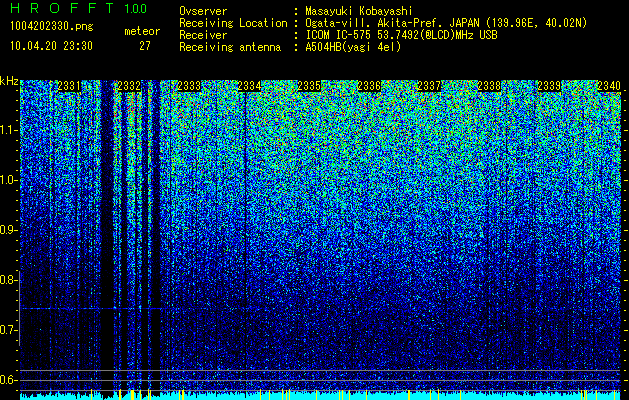629x400 pixels.
Task: Select the file name 1004202330.png
Action: [x=52, y=27]
